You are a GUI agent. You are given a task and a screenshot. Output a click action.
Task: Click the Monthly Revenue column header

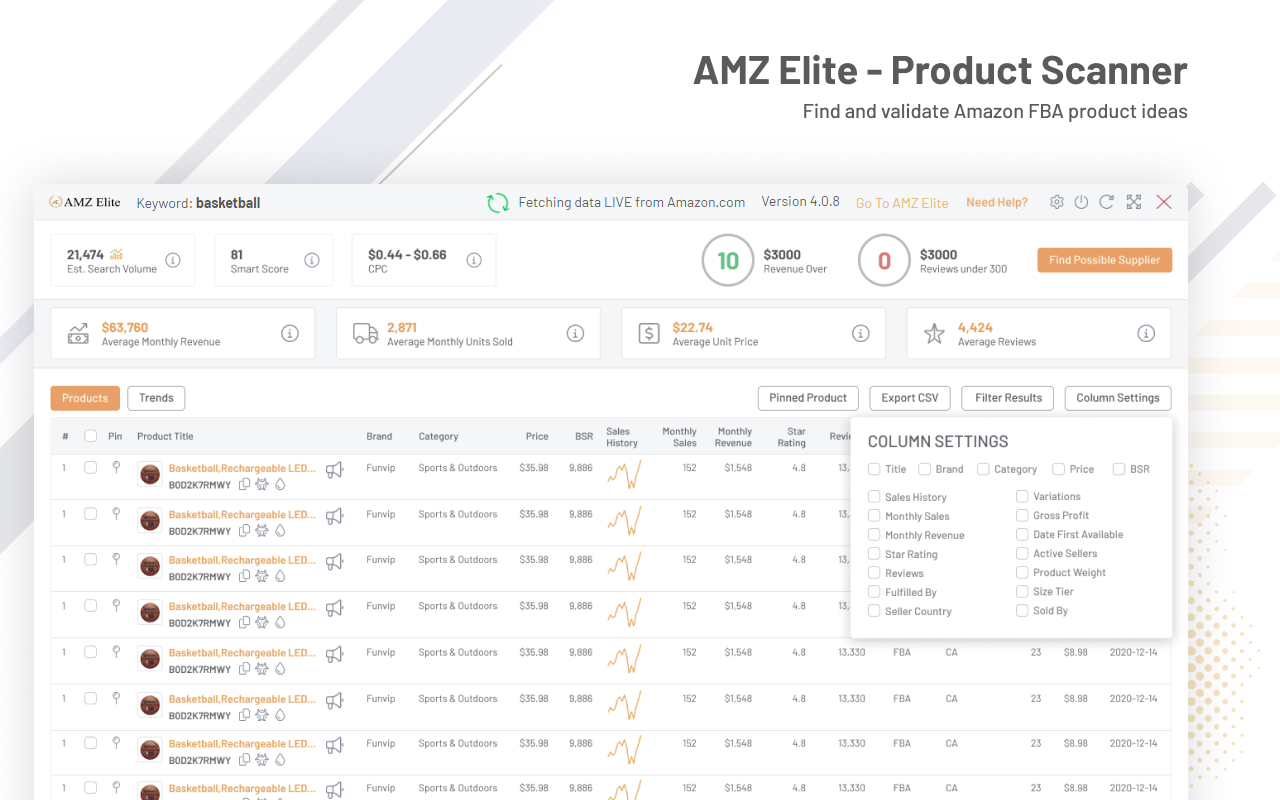click(734, 437)
